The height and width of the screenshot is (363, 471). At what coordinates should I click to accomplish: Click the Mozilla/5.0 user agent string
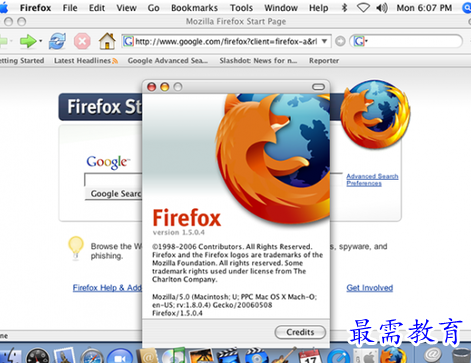click(234, 305)
